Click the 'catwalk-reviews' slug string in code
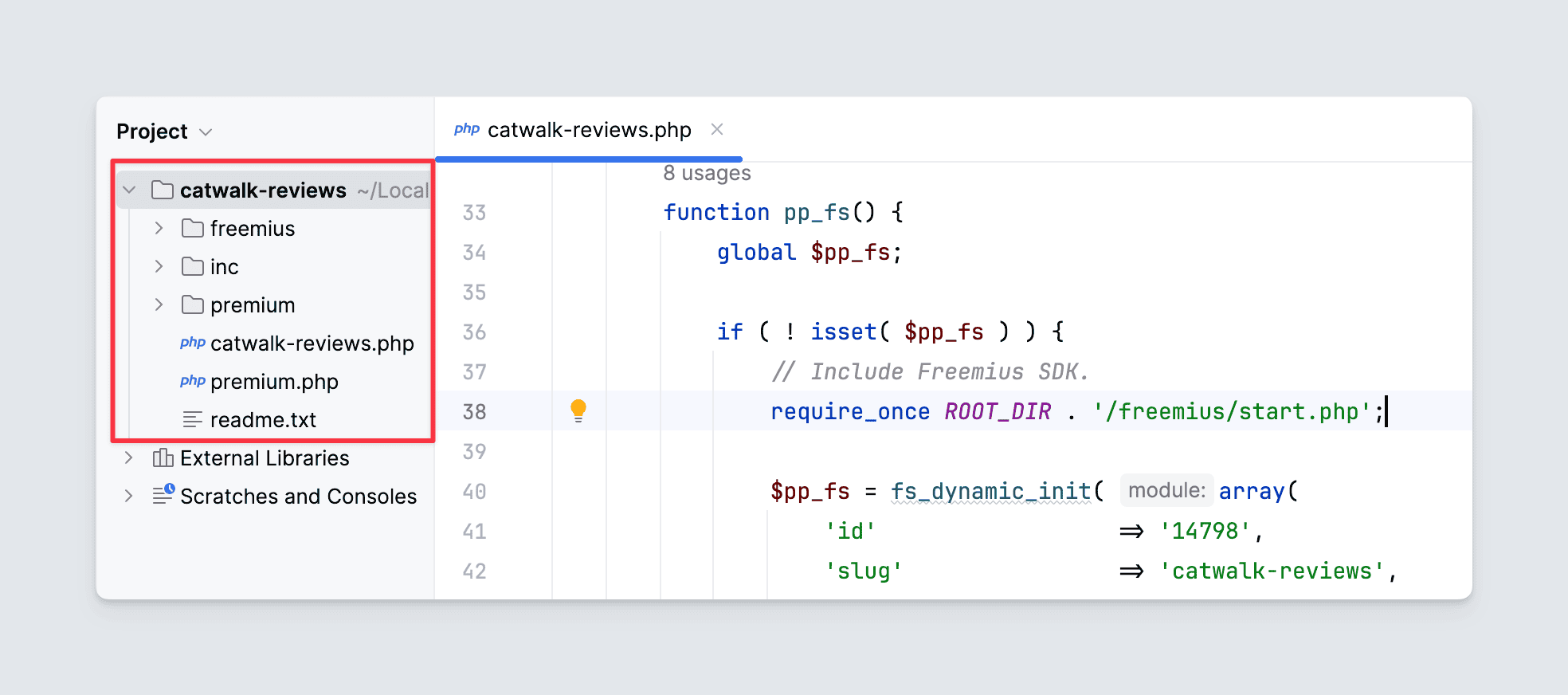Viewport: 1568px width, 695px height. point(1272,571)
